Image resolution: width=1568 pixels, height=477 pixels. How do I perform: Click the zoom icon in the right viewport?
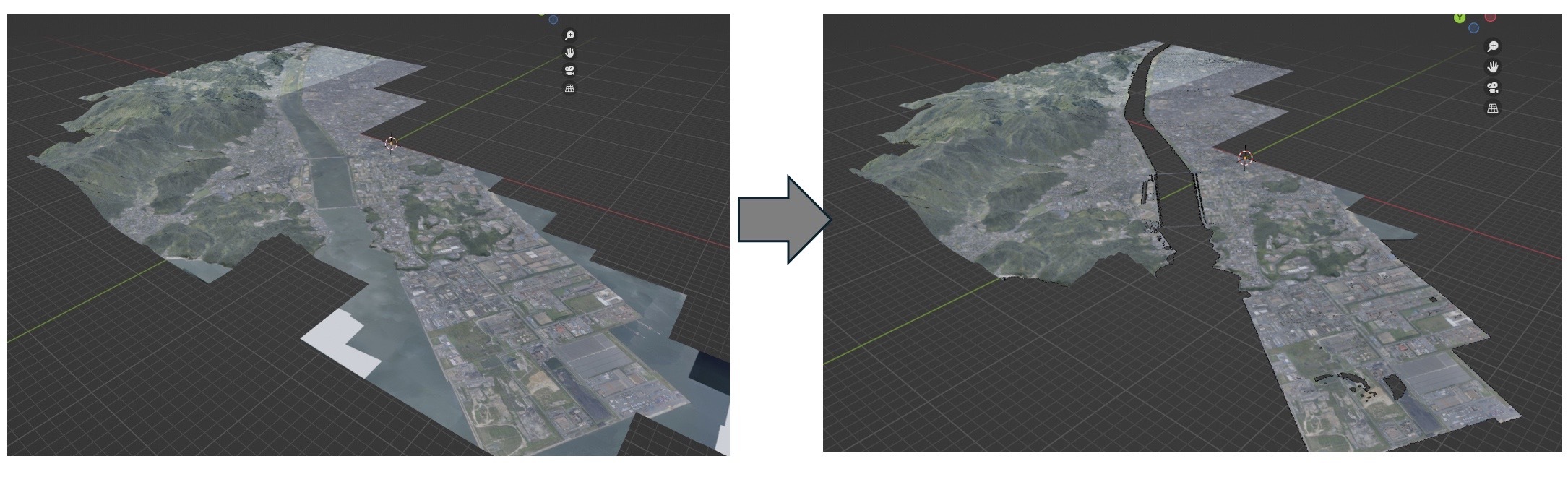(x=1493, y=46)
